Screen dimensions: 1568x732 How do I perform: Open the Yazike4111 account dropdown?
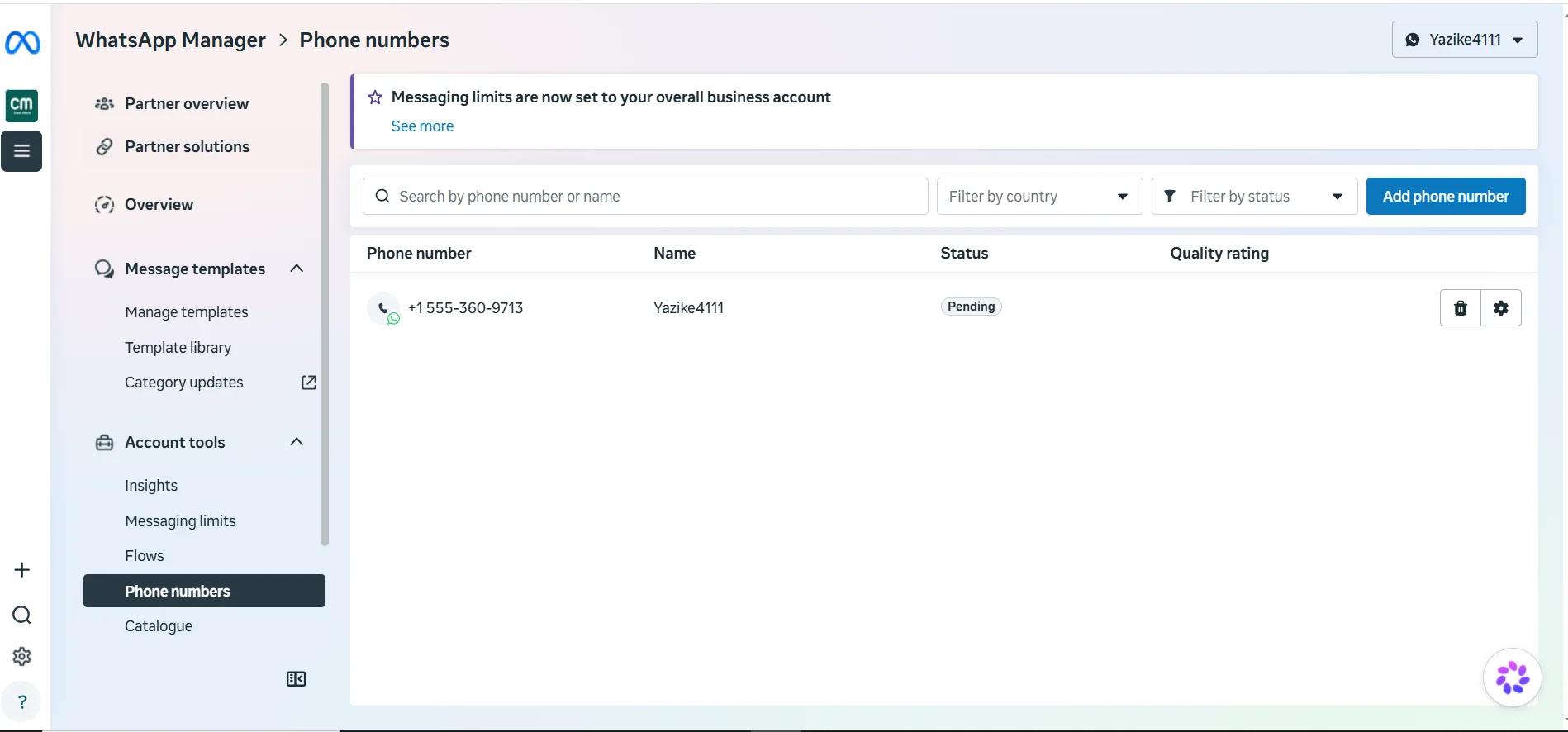(1465, 40)
